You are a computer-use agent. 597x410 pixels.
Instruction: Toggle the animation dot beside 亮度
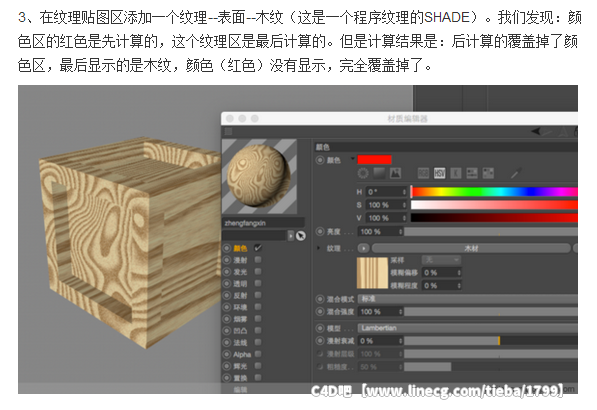click(x=320, y=231)
